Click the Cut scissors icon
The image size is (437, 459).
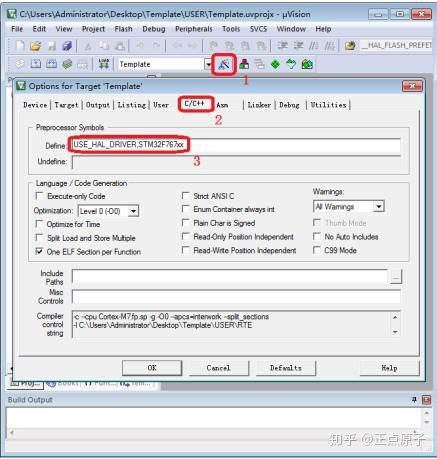click(88, 46)
